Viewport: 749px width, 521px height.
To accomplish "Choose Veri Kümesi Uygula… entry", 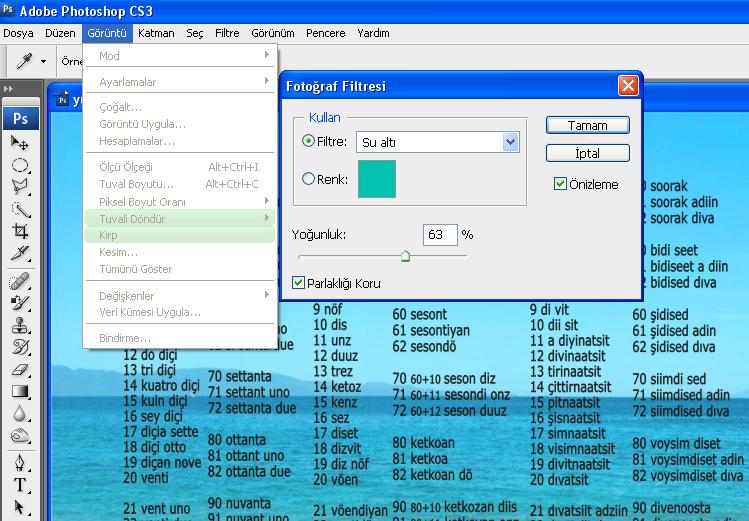I will tap(180, 312).
